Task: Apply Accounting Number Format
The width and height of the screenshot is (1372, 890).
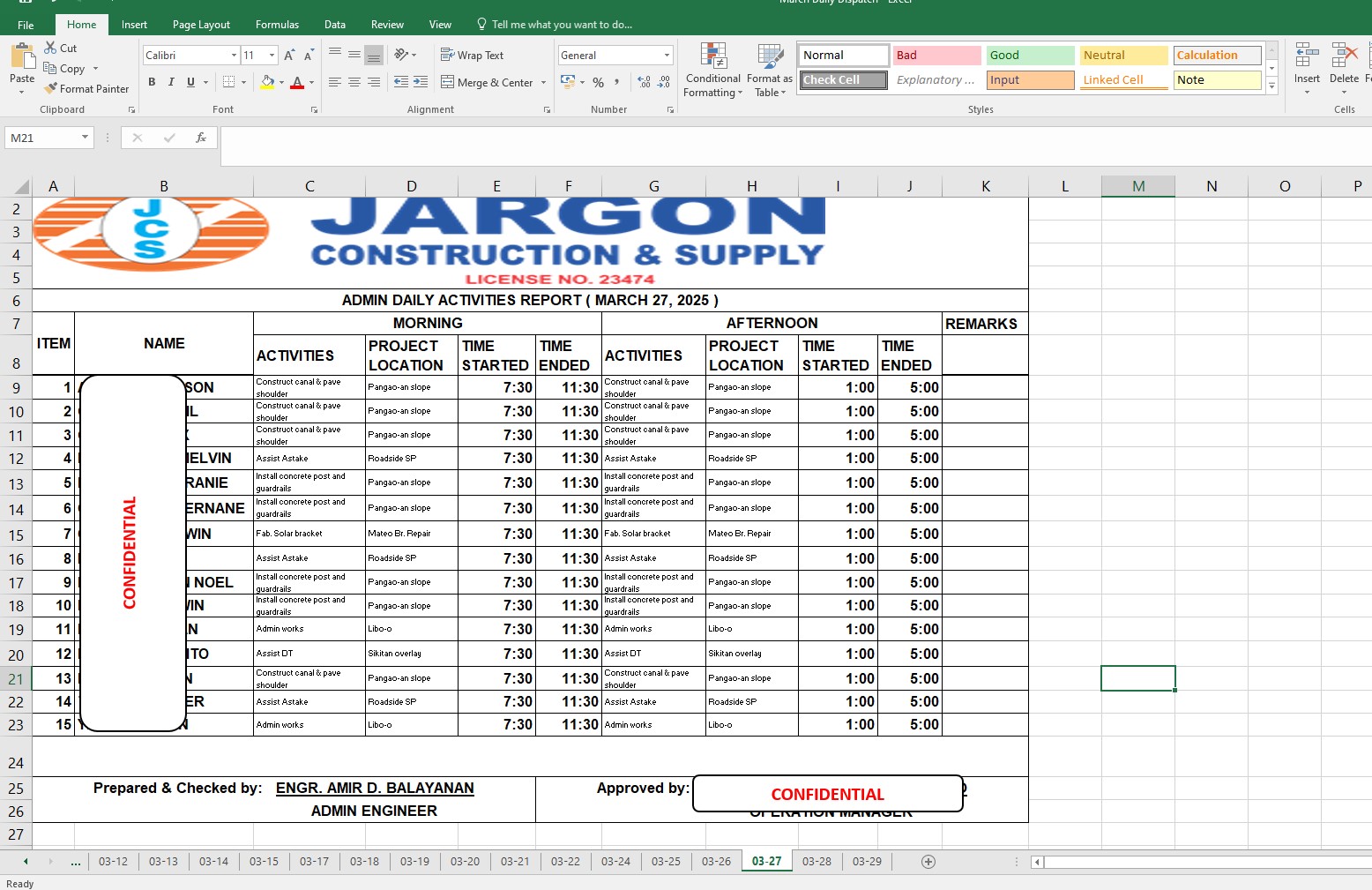Action: (568, 82)
